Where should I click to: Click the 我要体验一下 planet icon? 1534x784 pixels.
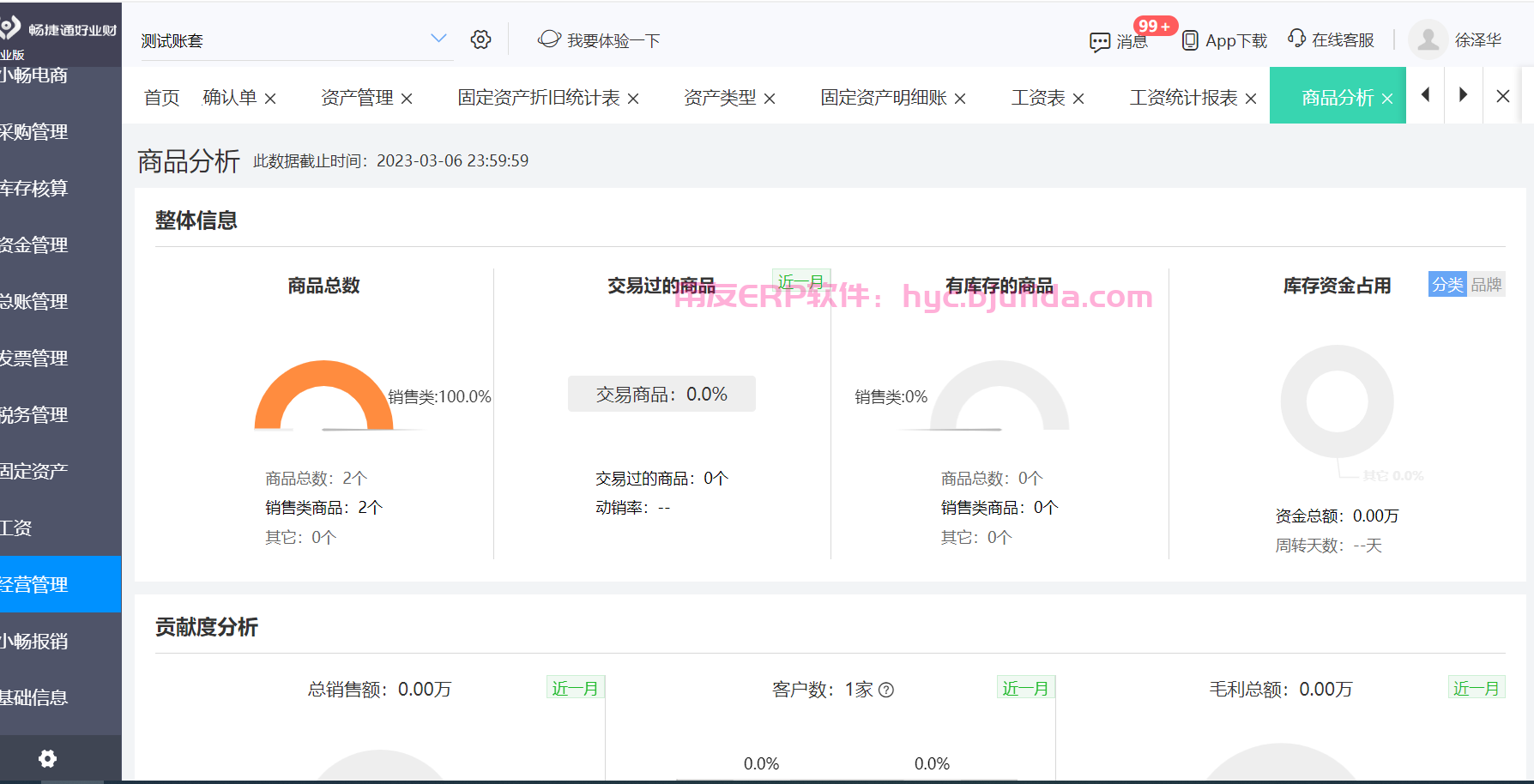549,39
